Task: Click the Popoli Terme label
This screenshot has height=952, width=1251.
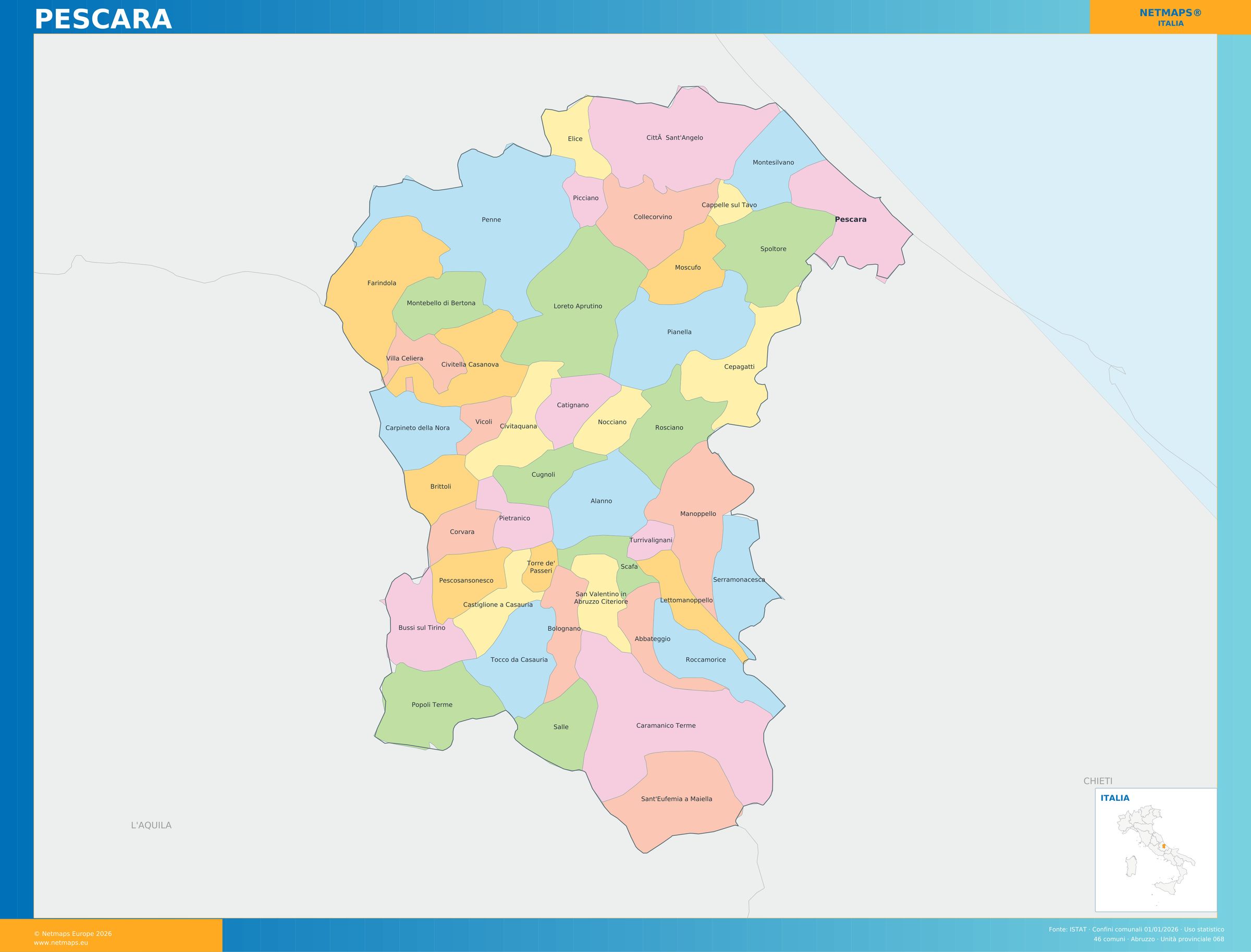Action: [432, 705]
